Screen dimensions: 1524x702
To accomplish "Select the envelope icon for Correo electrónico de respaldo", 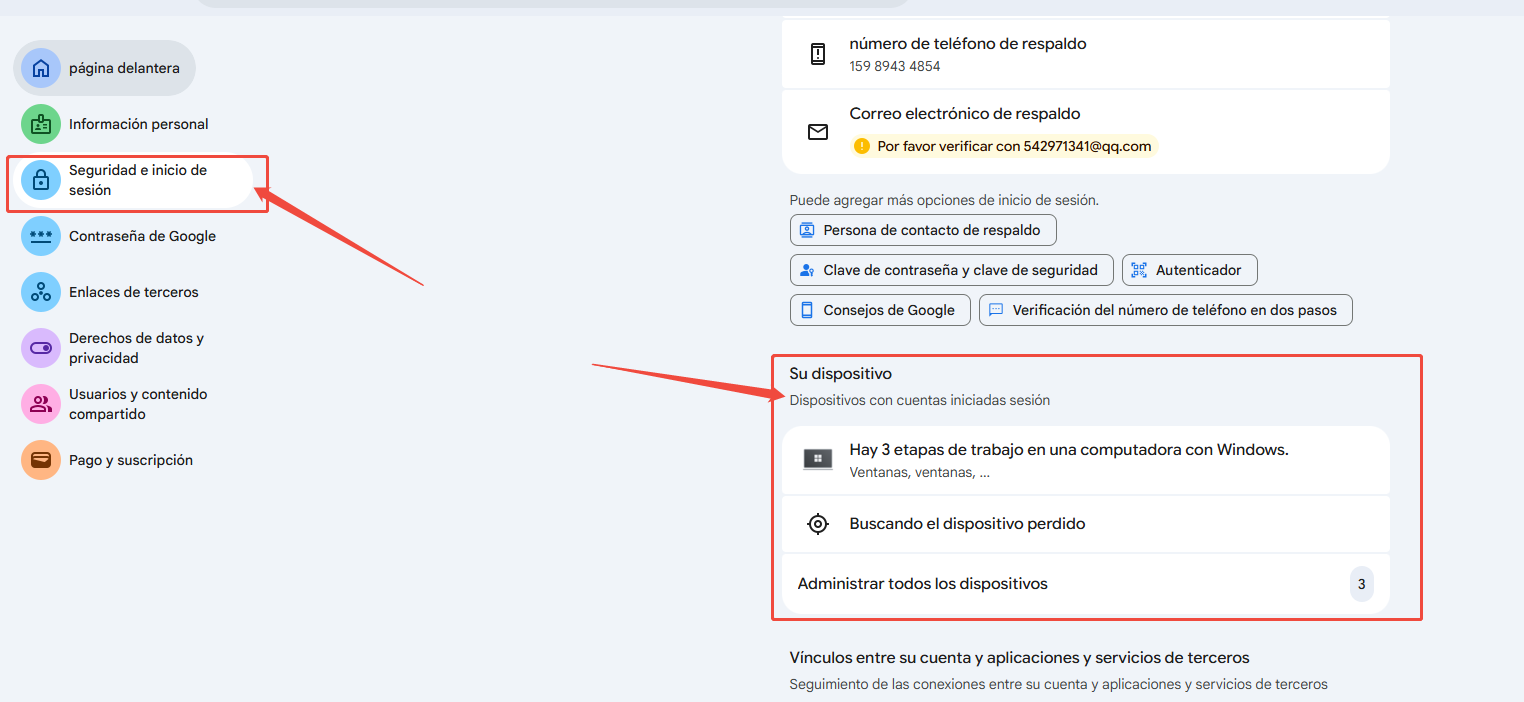I will 819,131.
